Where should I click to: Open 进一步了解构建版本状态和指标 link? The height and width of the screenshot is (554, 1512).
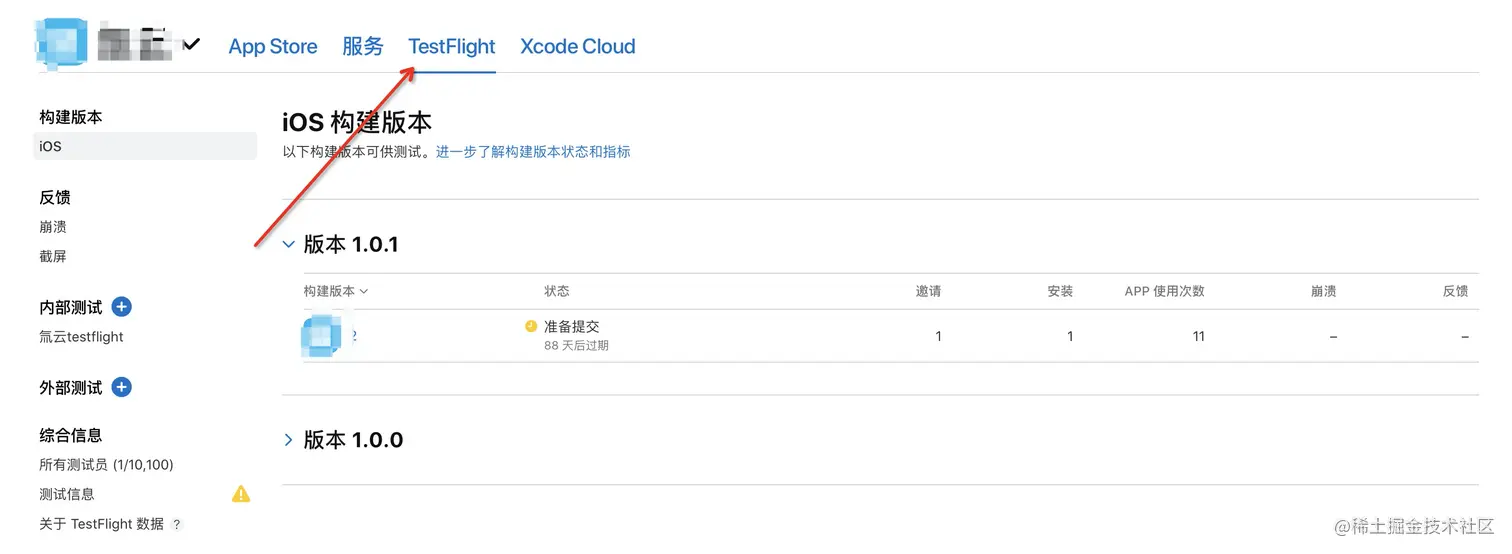pos(533,152)
